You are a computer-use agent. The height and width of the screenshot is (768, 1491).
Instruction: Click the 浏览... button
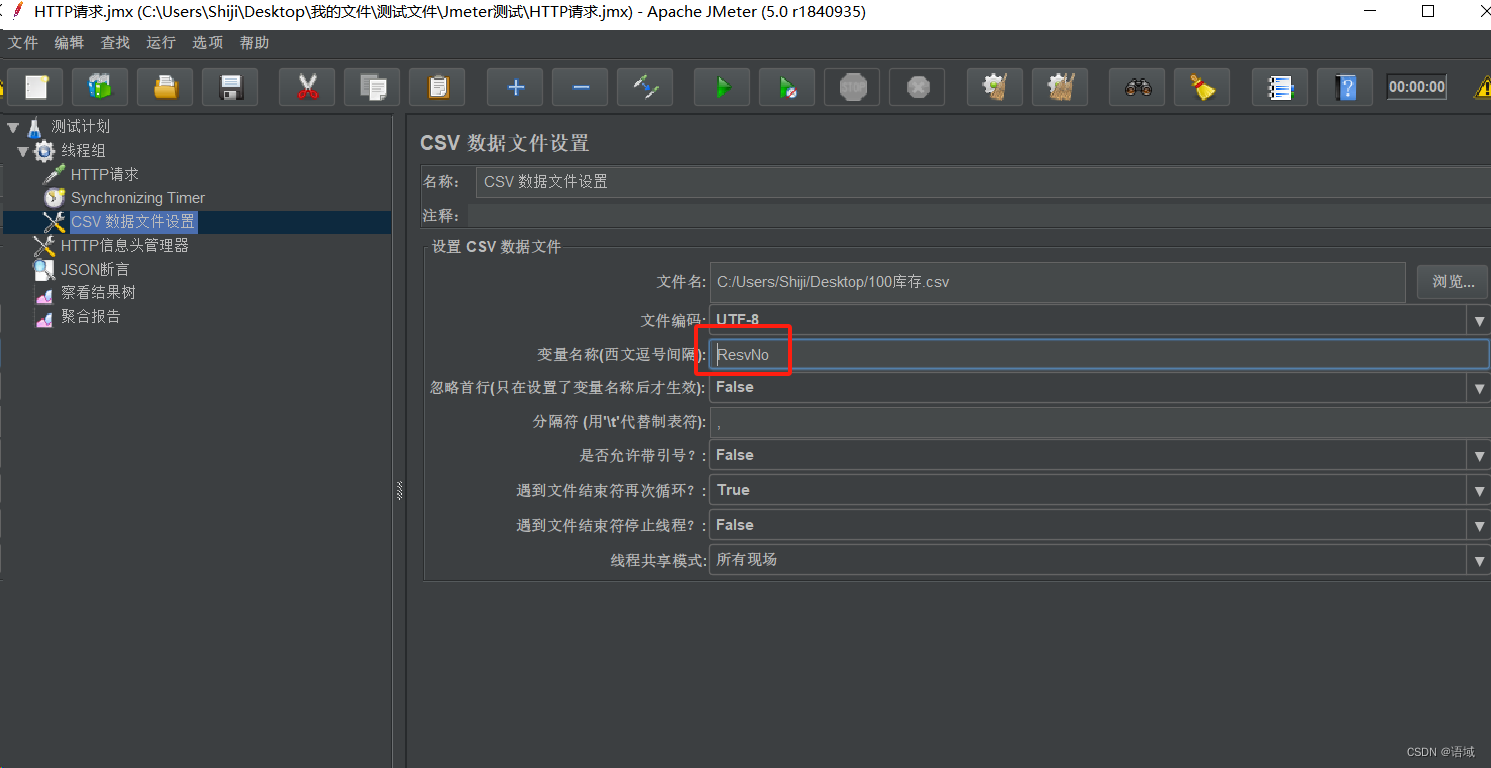1453,282
